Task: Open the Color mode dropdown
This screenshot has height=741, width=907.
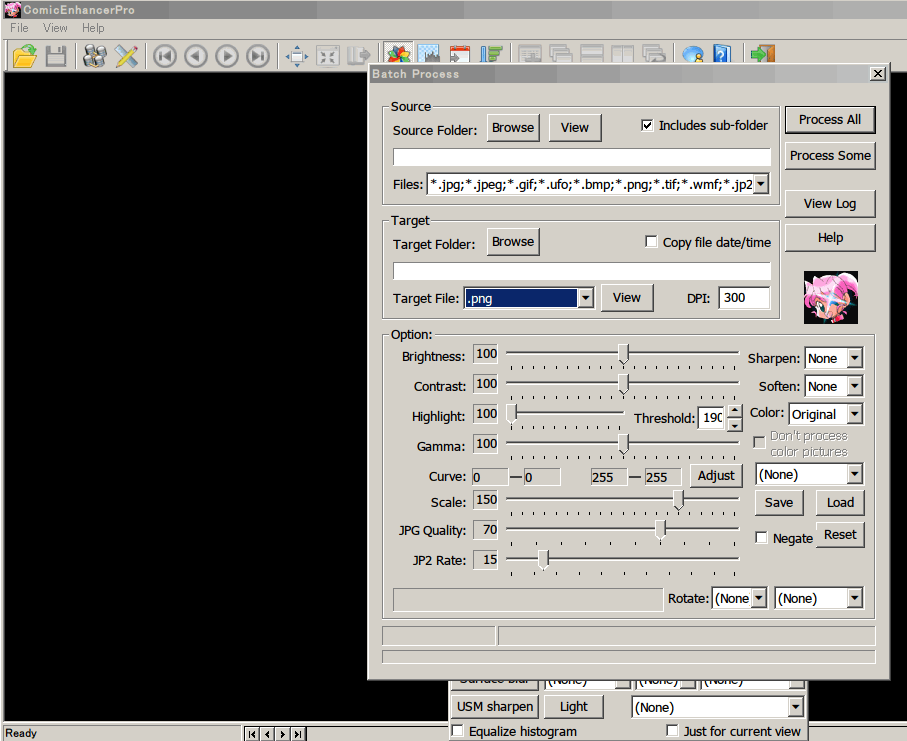Action: [x=854, y=414]
